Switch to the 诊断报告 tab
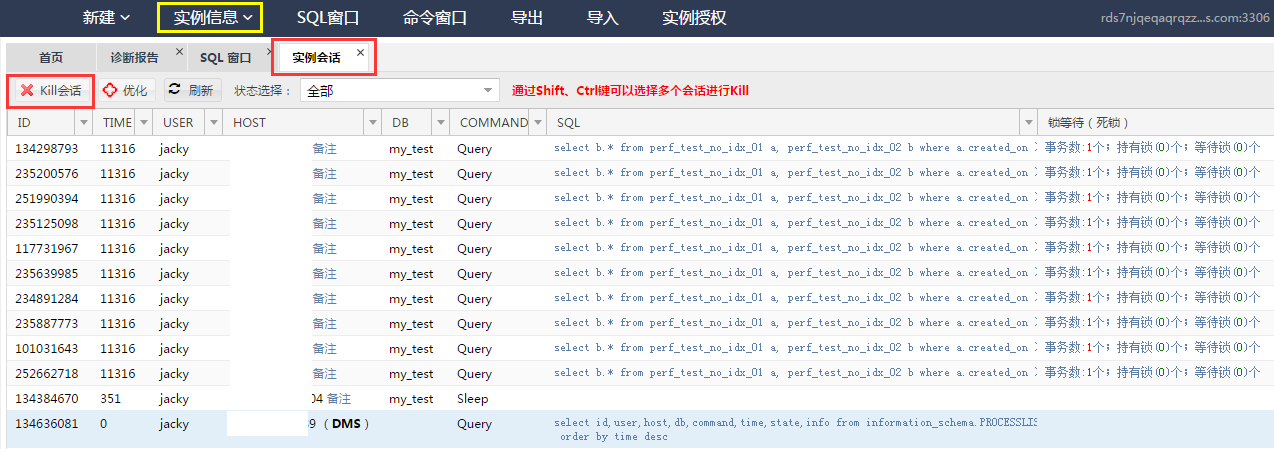 pyautogui.click(x=133, y=58)
